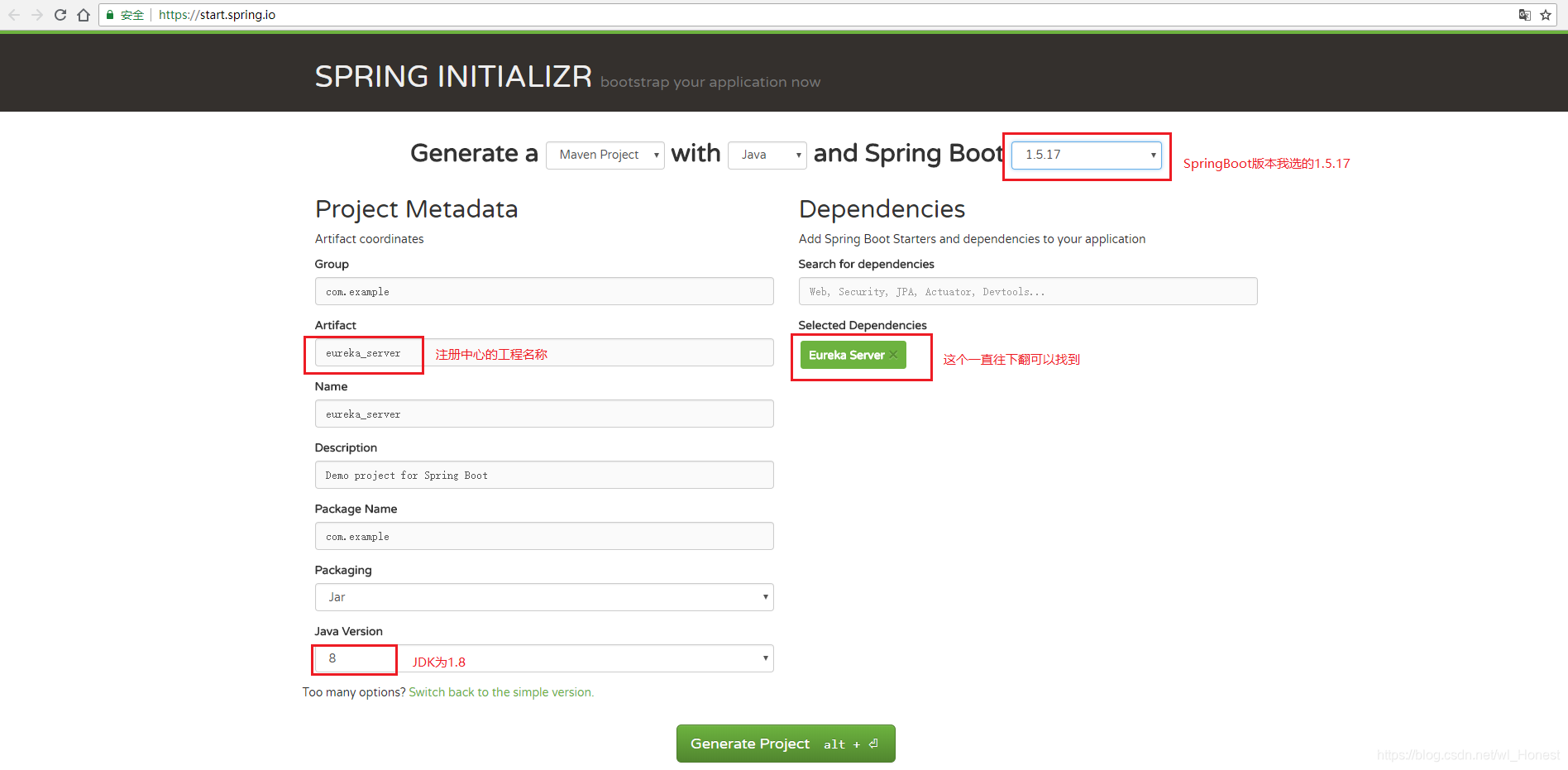Click the Artifact coordinates text
The width and height of the screenshot is (1568, 770).
pyautogui.click(x=369, y=239)
